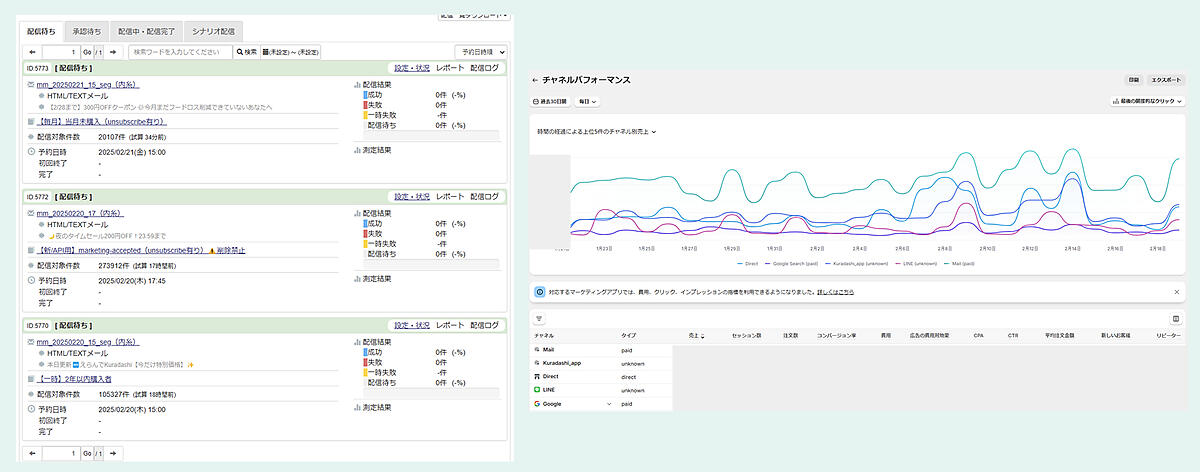Go to next page with top right arrow

pyautogui.click(x=112, y=52)
